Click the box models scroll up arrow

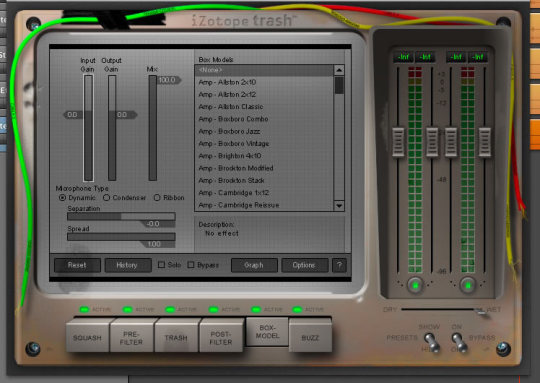coord(339,70)
